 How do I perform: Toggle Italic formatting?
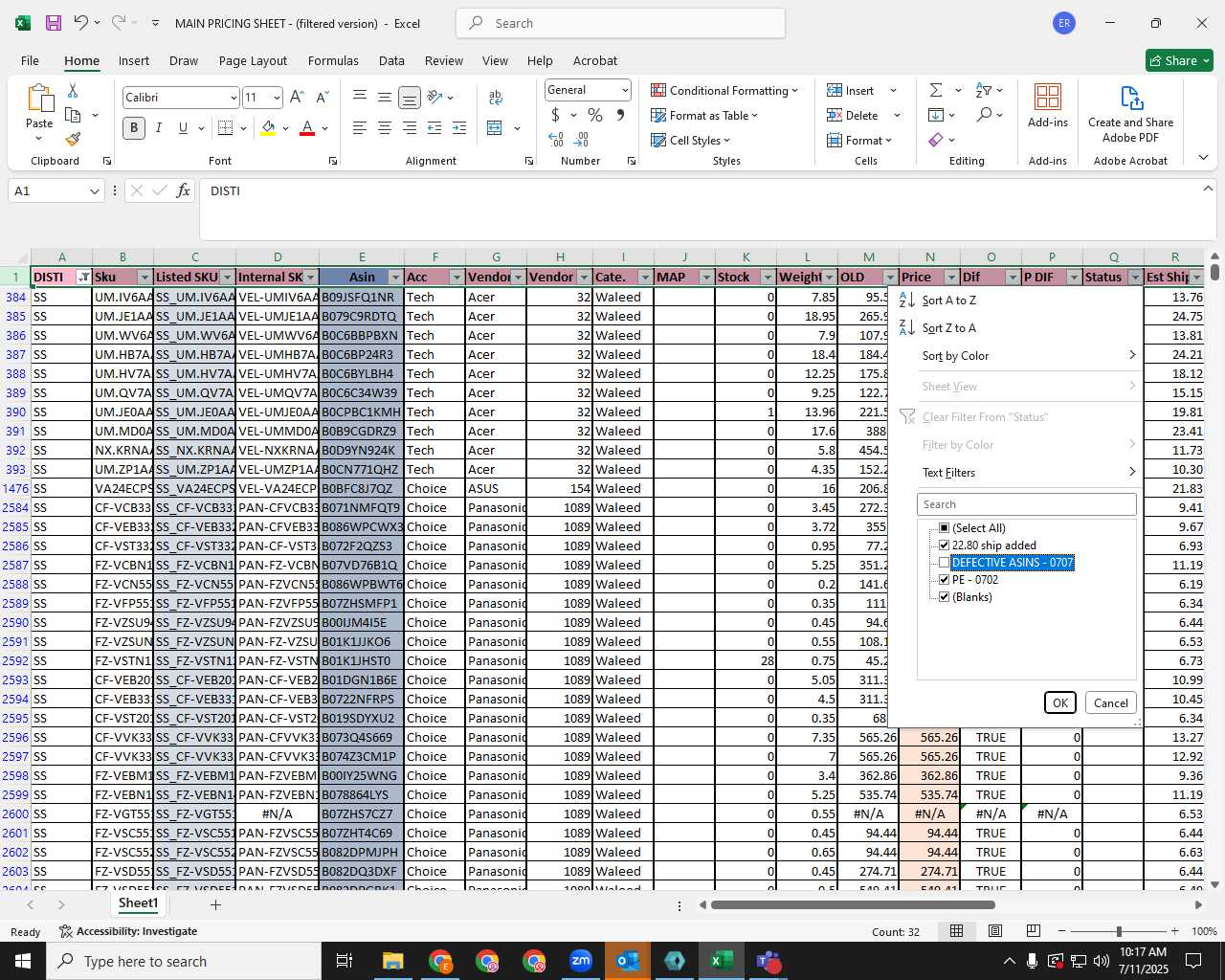158,128
